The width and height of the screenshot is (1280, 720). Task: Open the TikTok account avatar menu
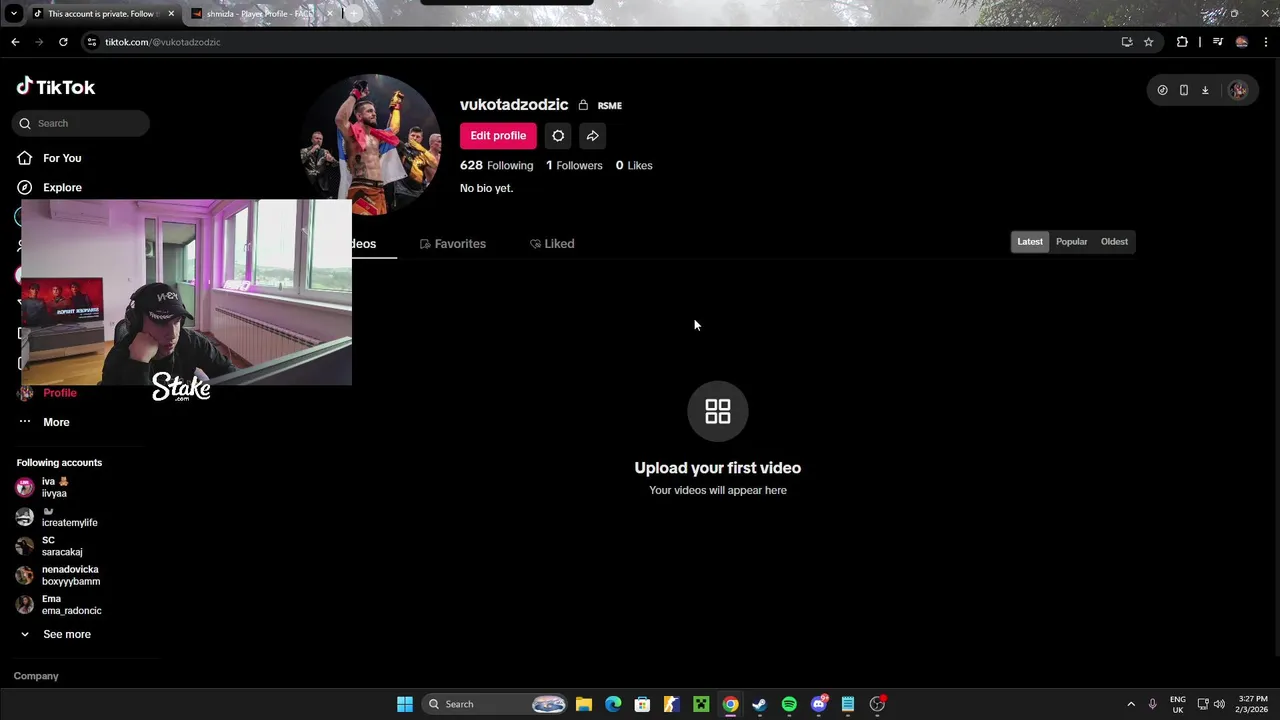[x=1238, y=90]
